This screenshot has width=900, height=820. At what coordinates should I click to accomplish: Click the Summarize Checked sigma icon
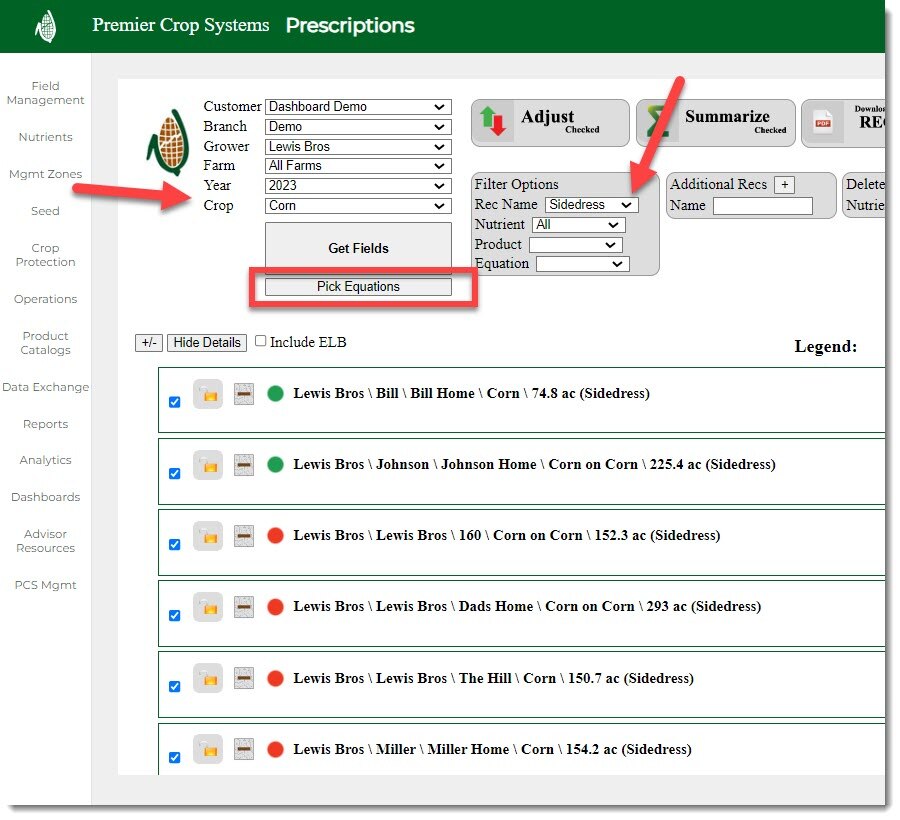point(658,122)
